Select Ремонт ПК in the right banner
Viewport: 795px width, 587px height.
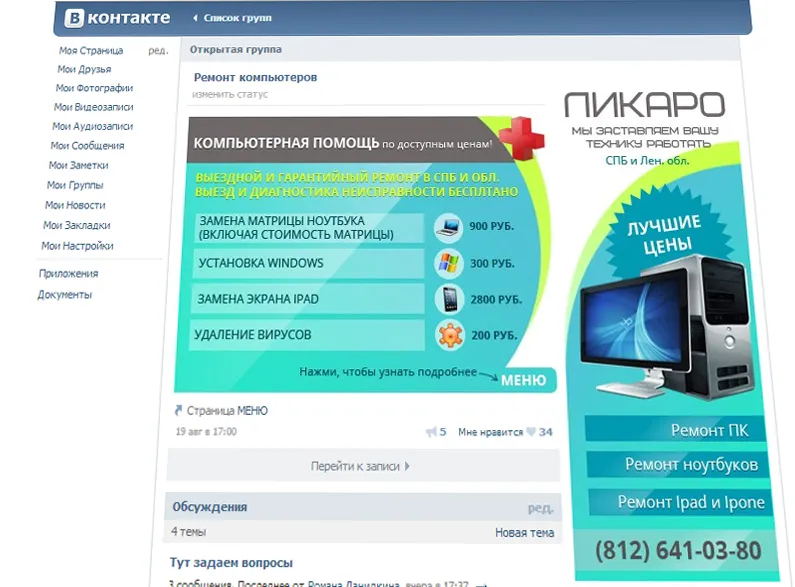coord(675,430)
